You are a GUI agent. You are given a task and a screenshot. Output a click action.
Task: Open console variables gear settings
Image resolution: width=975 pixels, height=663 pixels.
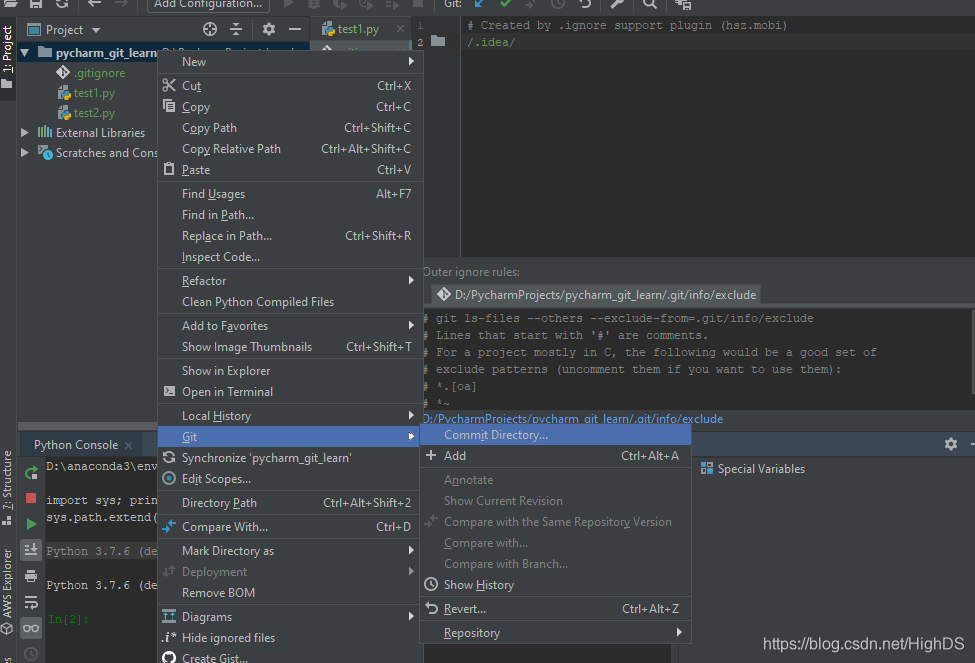[951, 444]
